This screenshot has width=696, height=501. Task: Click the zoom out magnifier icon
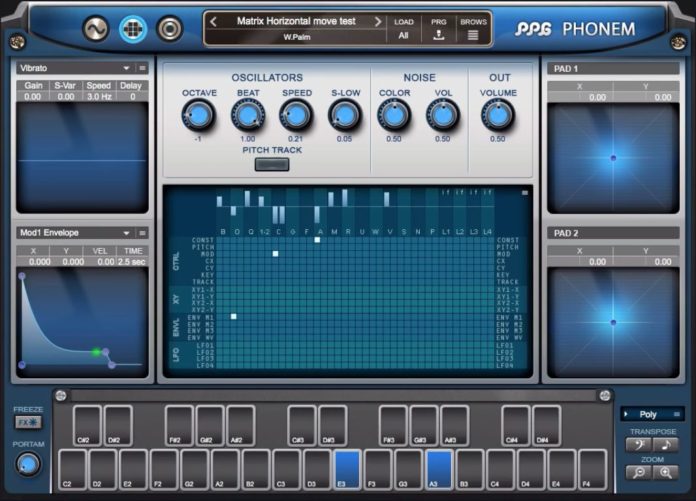(637, 472)
